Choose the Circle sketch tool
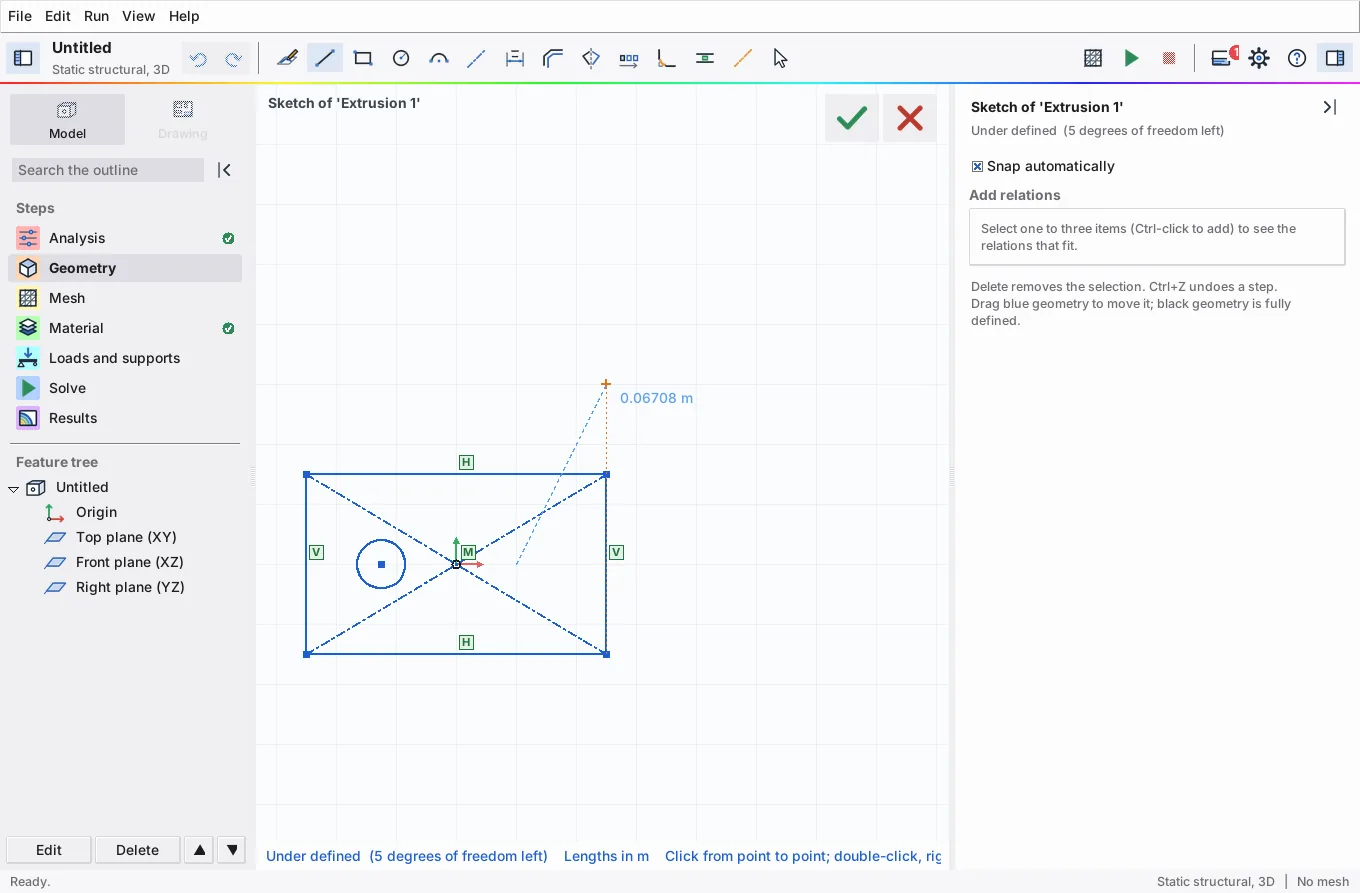Viewport: 1360px width, 893px height. [x=401, y=58]
